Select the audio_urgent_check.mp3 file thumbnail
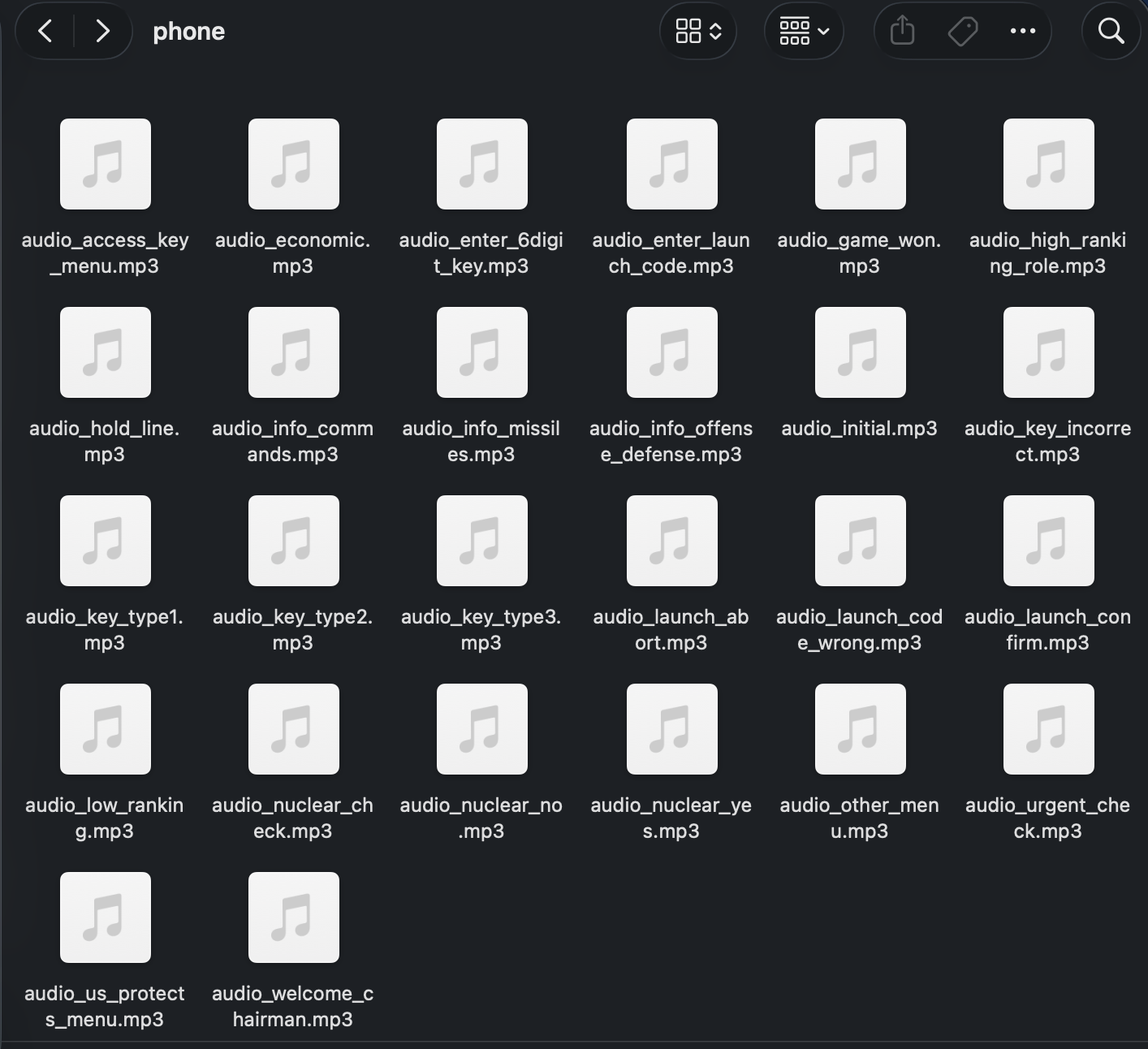The height and width of the screenshot is (1049, 1148). tap(1048, 729)
